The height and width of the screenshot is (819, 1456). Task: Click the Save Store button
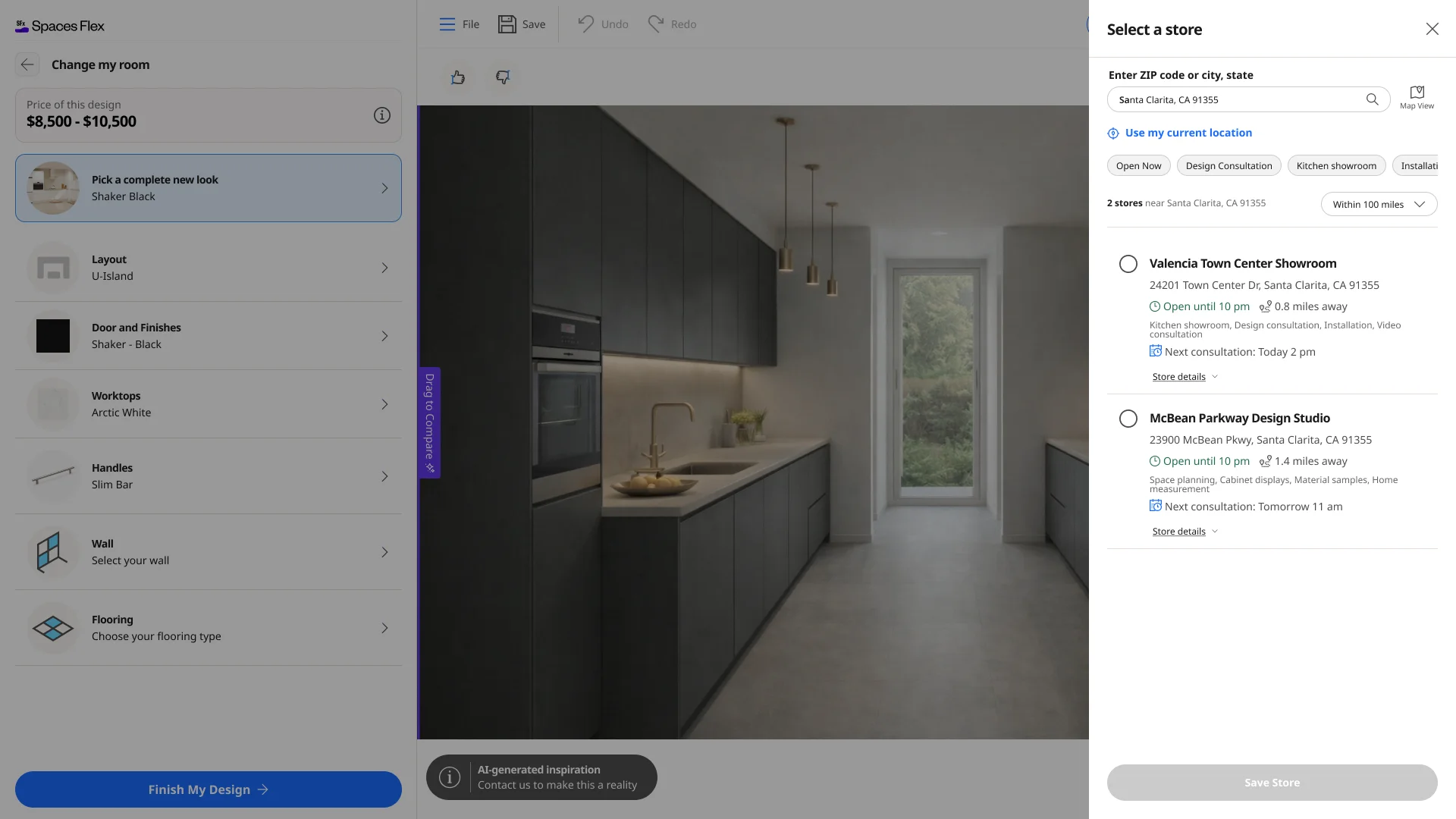click(x=1272, y=783)
